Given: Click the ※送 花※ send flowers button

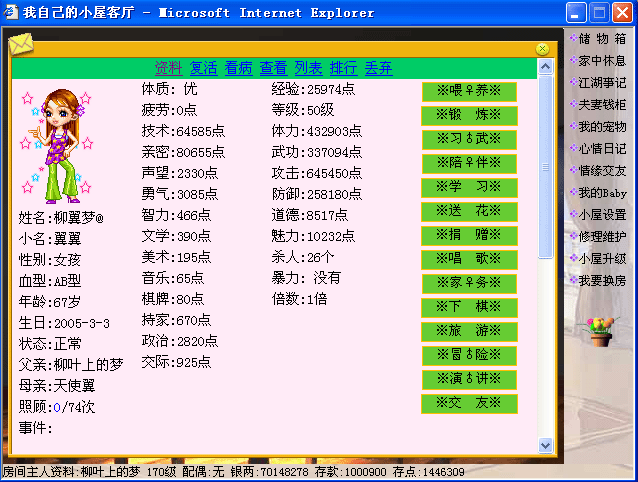Looking at the screenshot, I should pos(469,211).
